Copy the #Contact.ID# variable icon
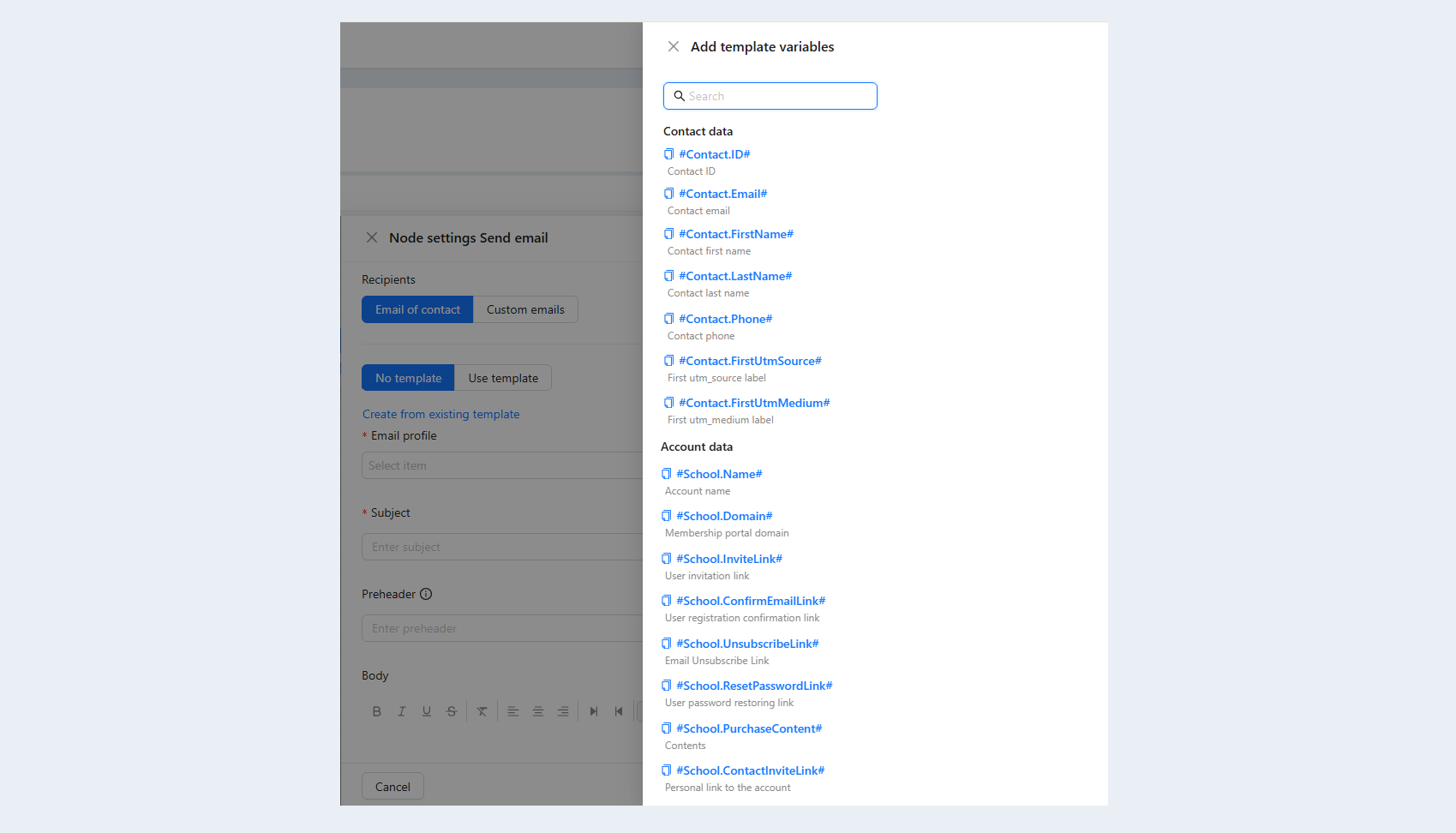The height and width of the screenshot is (833, 1456). 668,154
